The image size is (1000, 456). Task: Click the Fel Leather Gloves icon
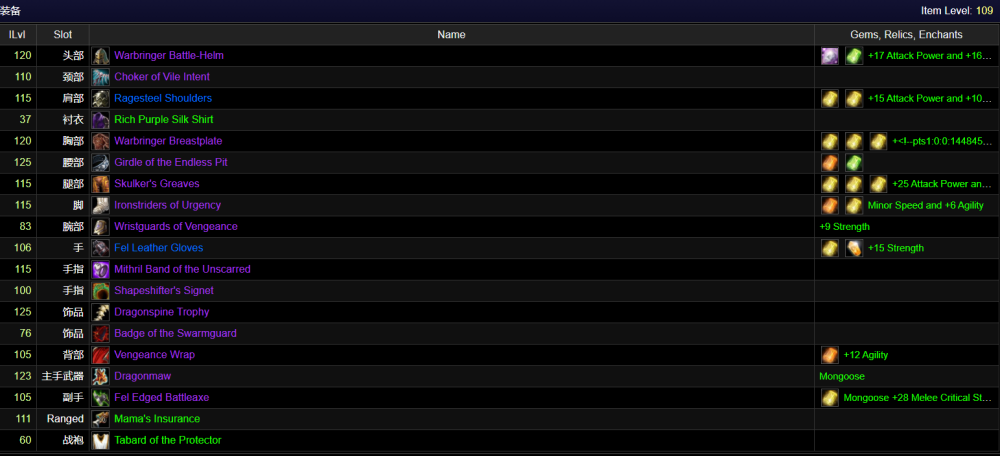[100, 248]
